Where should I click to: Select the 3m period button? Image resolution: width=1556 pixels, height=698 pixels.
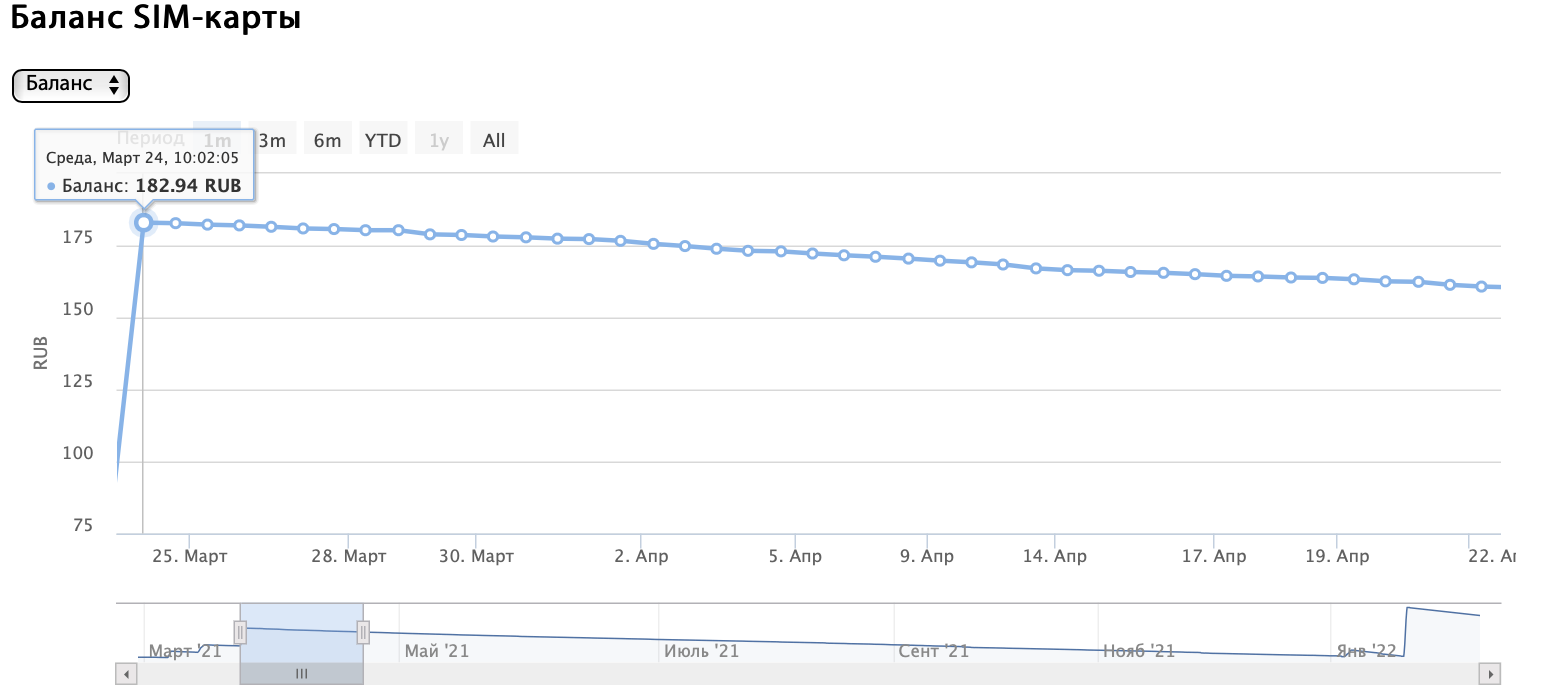pyautogui.click(x=271, y=140)
